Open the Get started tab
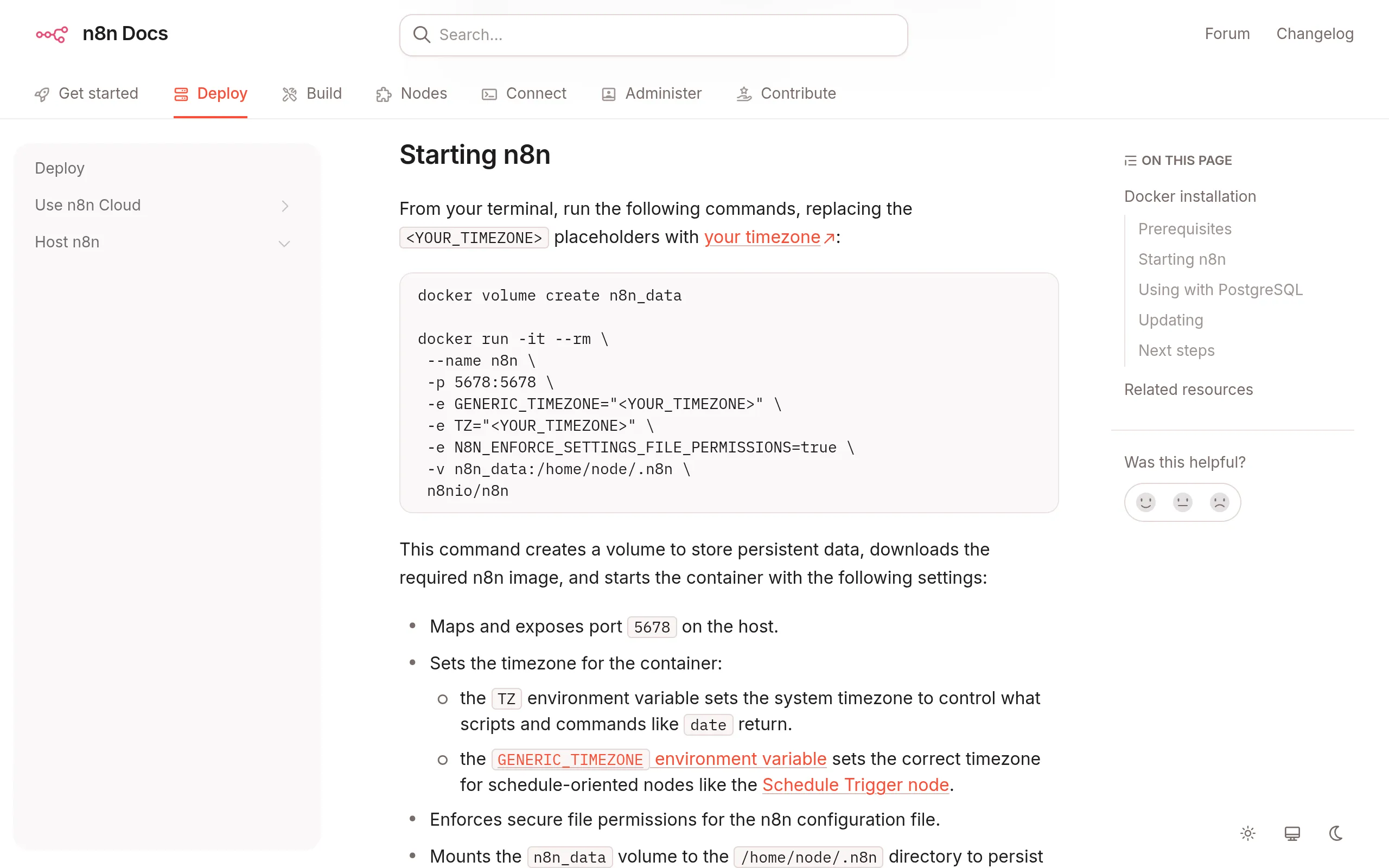 [86, 93]
